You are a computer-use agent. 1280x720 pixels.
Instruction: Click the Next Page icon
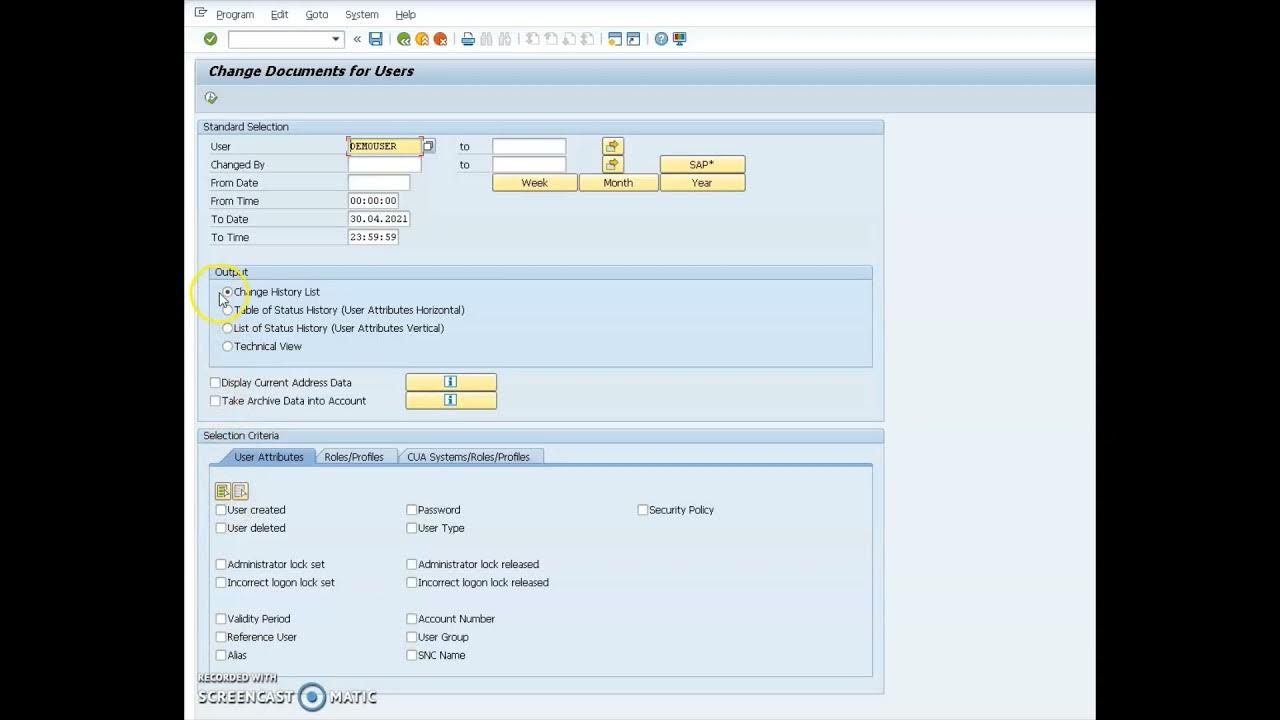[569, 39]
